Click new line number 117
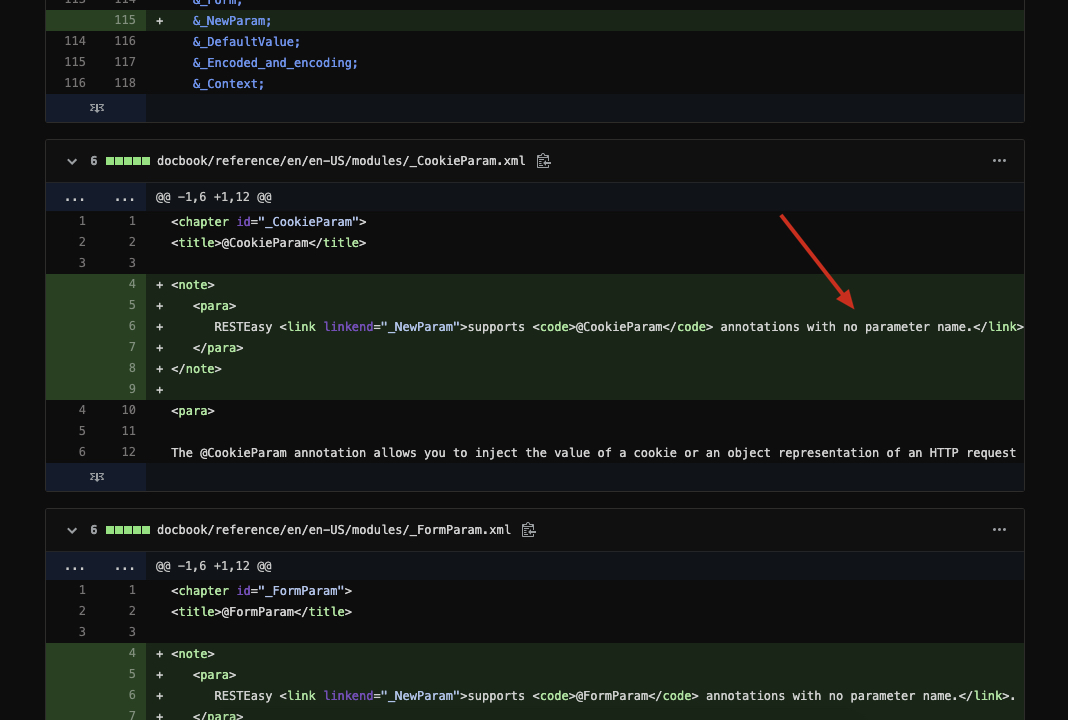 (125, 62)
